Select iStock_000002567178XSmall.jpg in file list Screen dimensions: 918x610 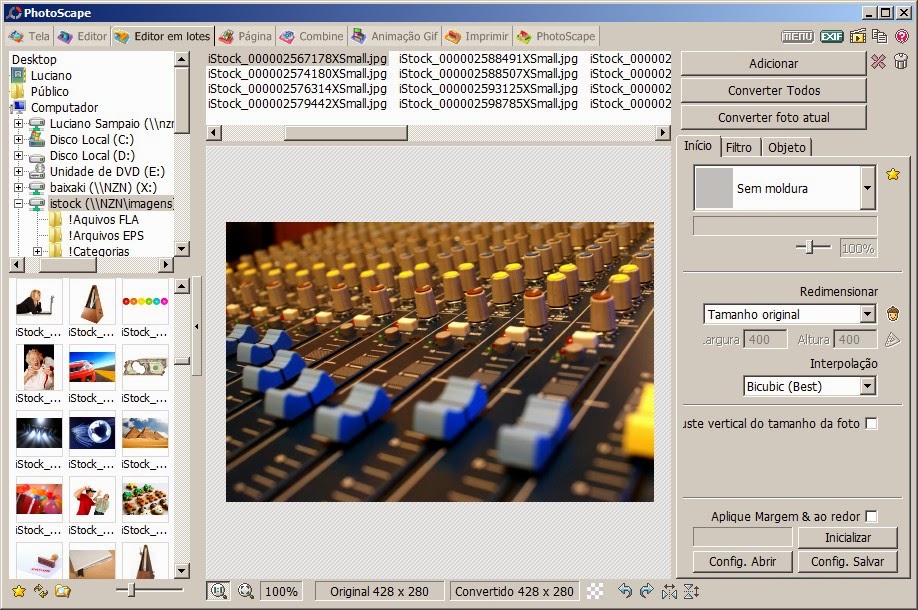click(297, 59)
